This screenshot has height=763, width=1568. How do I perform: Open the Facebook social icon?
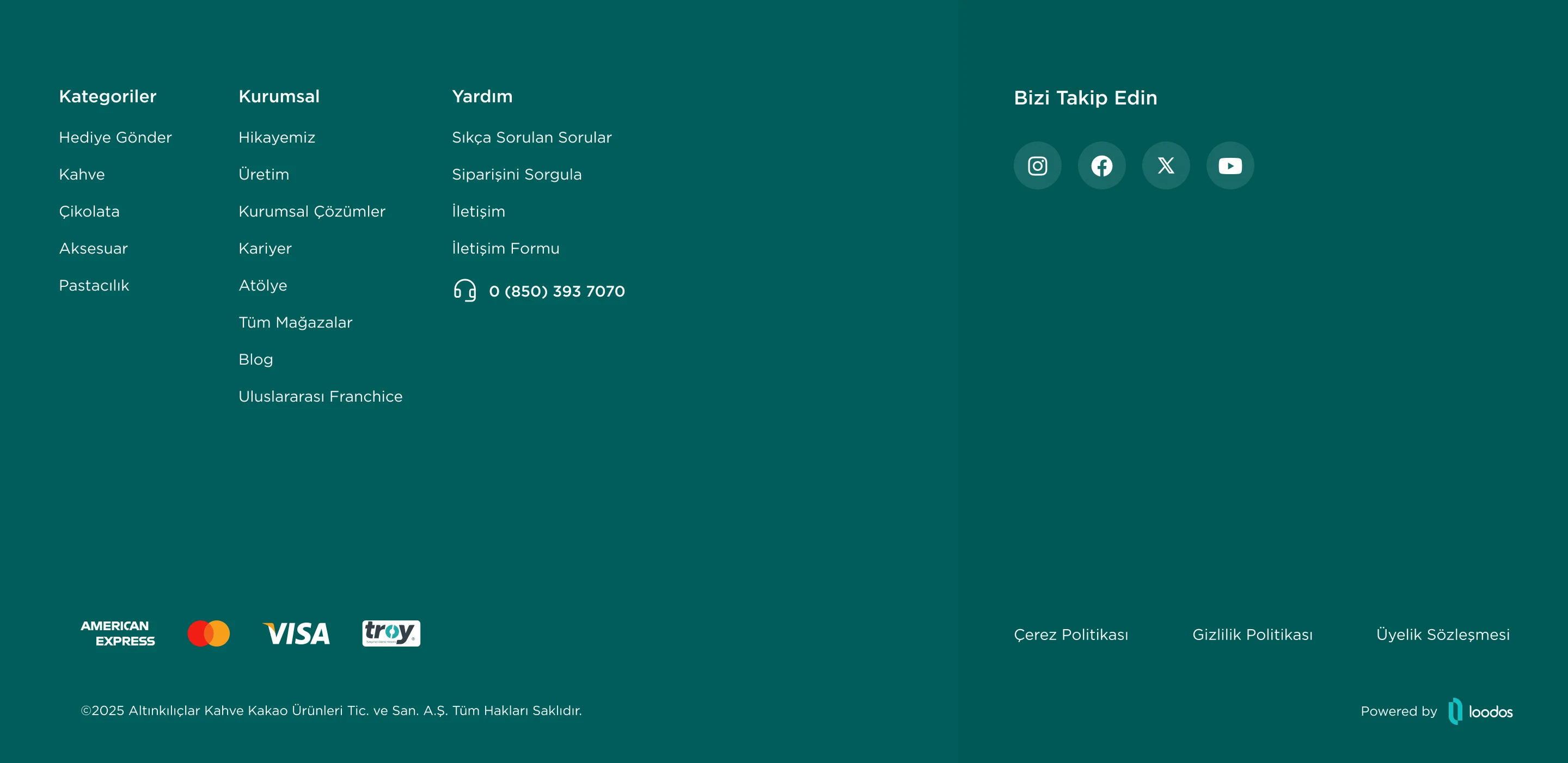coord(1102,165)
